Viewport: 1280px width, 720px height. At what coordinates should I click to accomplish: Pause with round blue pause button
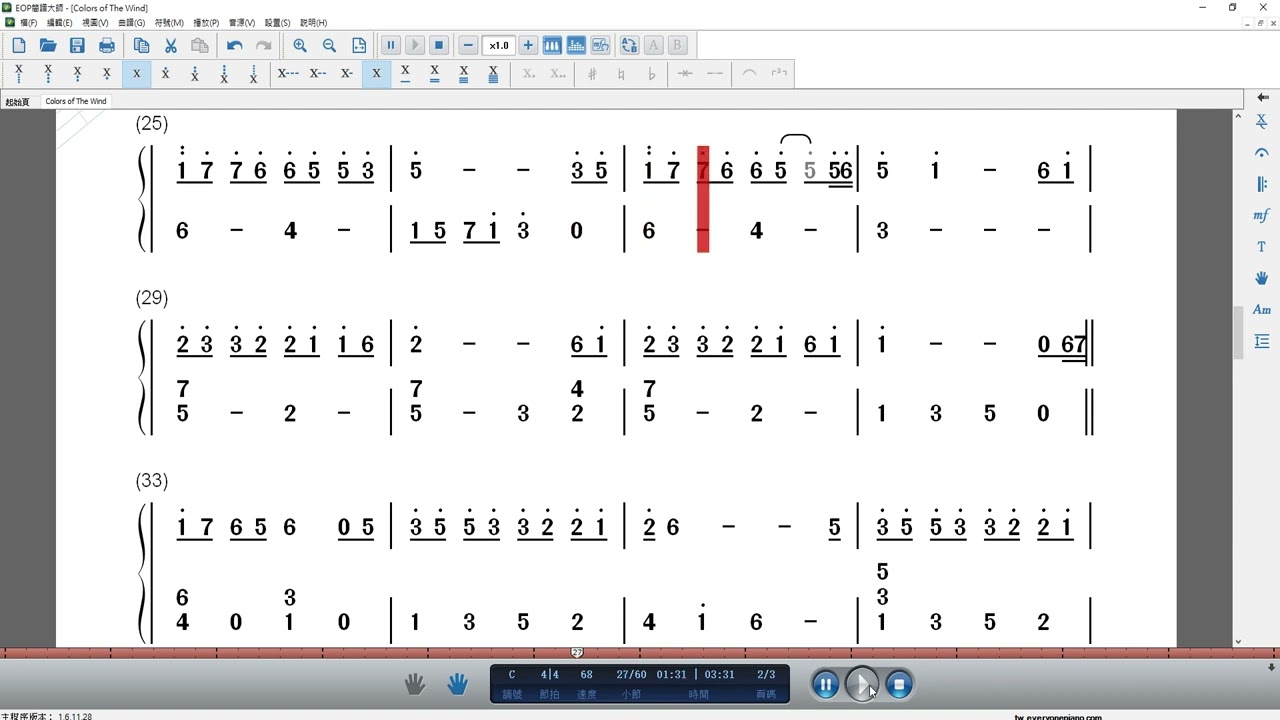(825, 685)
